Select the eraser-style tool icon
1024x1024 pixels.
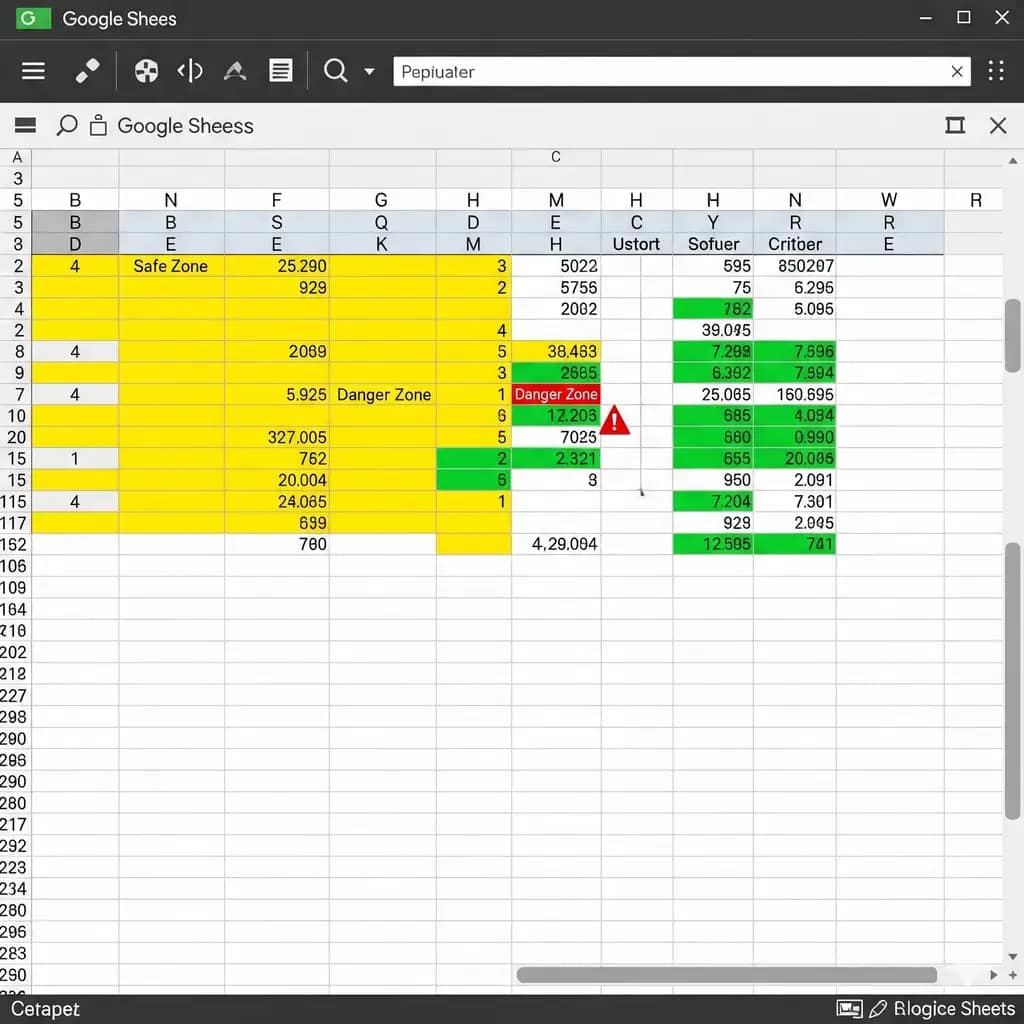[x=87, y=71]
